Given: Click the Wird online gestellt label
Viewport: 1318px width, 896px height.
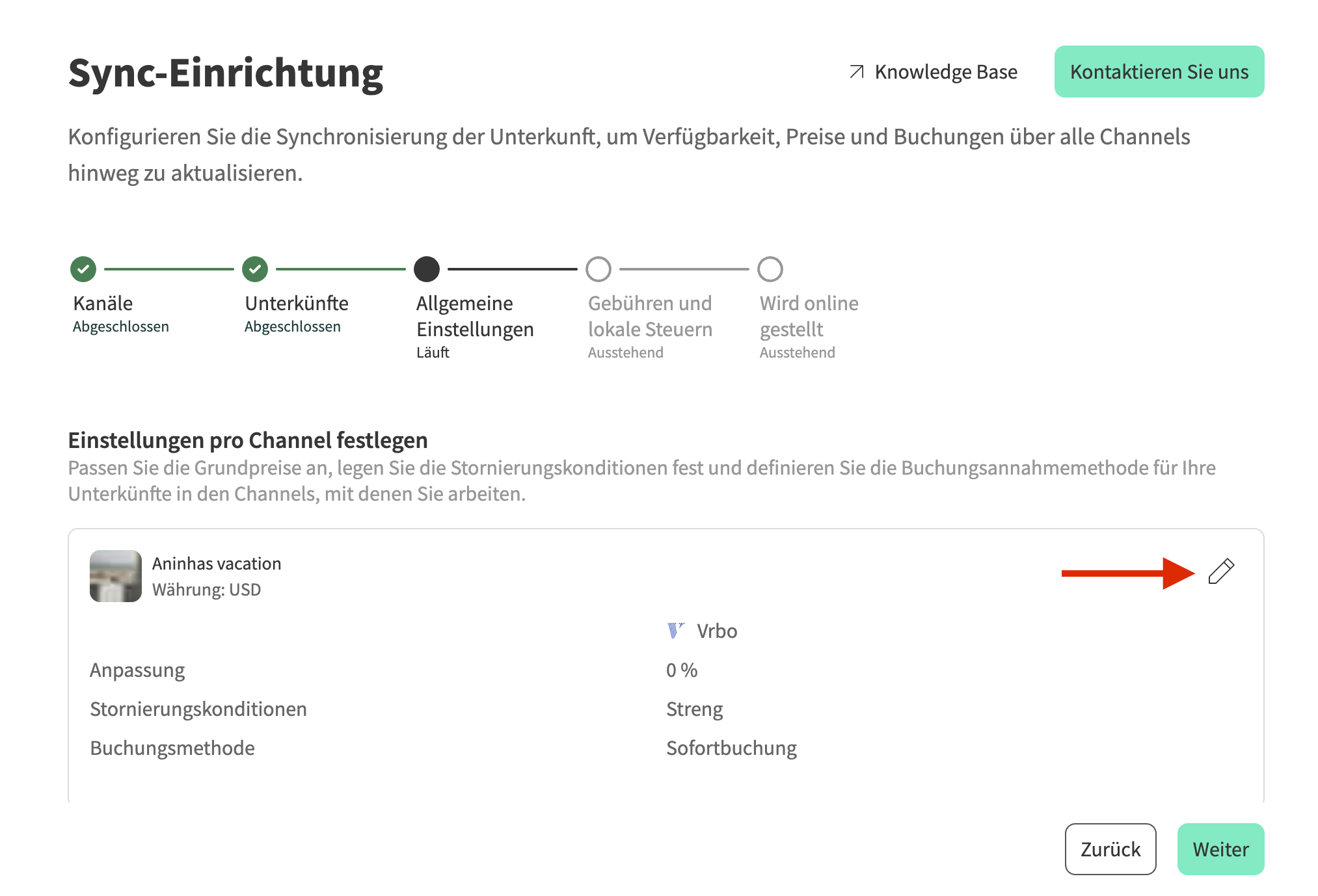Looking at the screenshot, I should pos(809,317).
